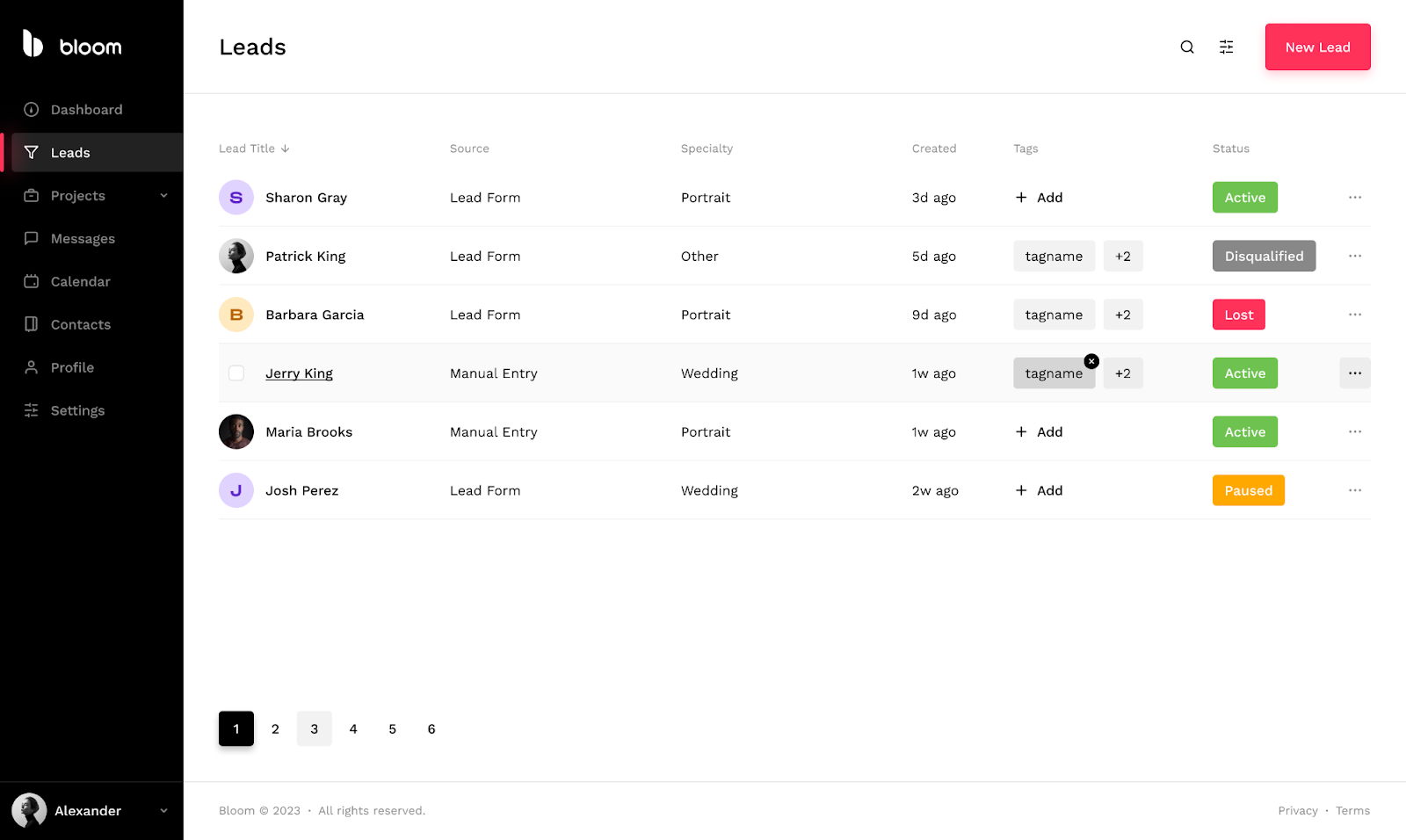This screenshot has height=840, width=1406.
Task: Click the Paused status badge for Josh Perez
Action: (1248, 490)
